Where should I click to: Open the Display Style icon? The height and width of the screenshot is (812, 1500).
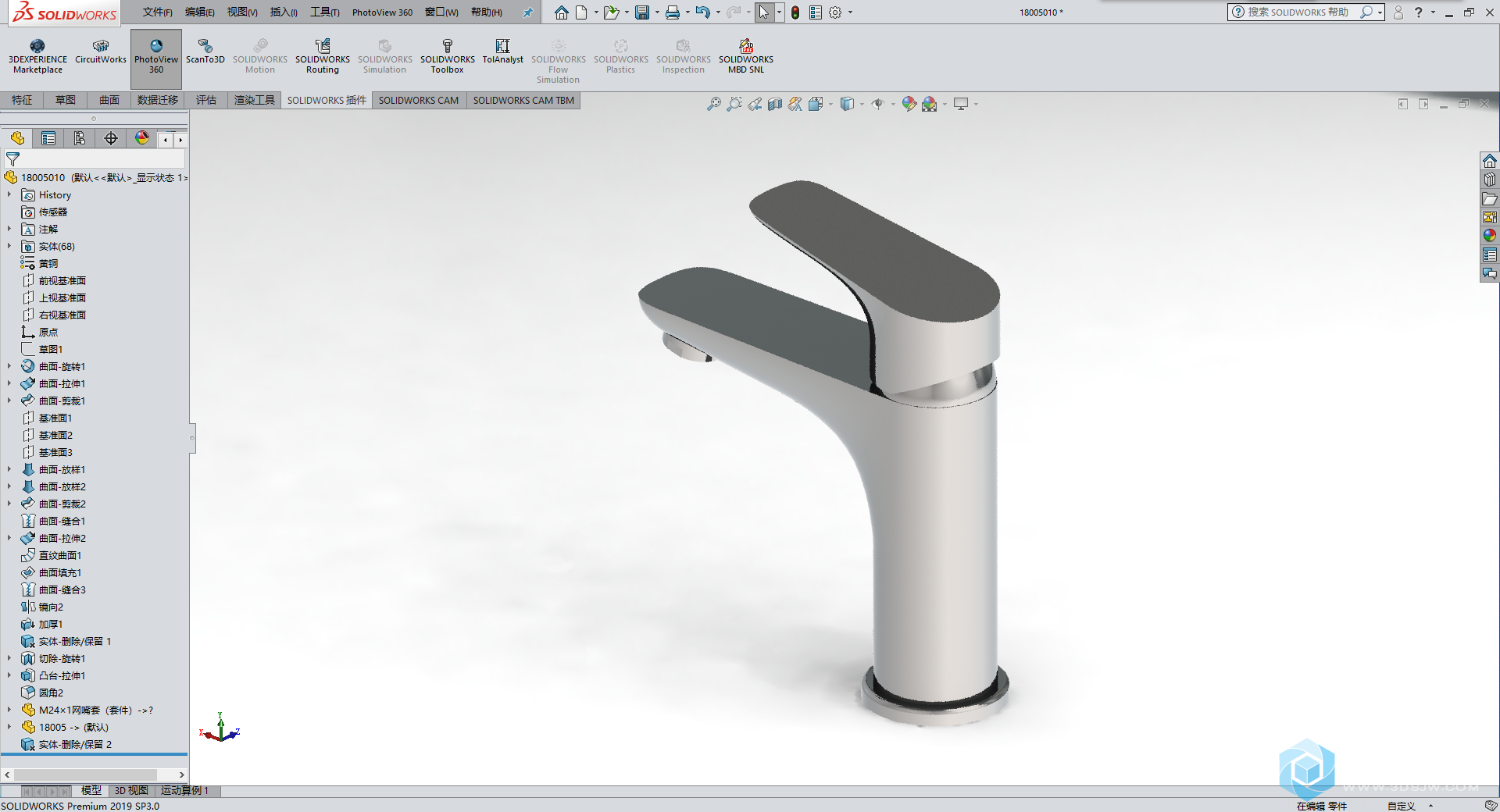(x=847, y=104)
